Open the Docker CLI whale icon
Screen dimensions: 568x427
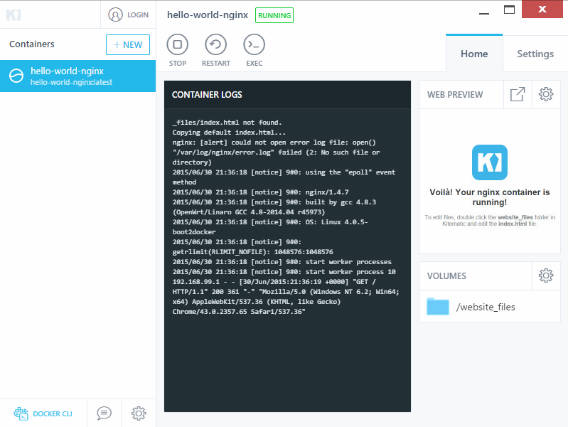[21, 413]
